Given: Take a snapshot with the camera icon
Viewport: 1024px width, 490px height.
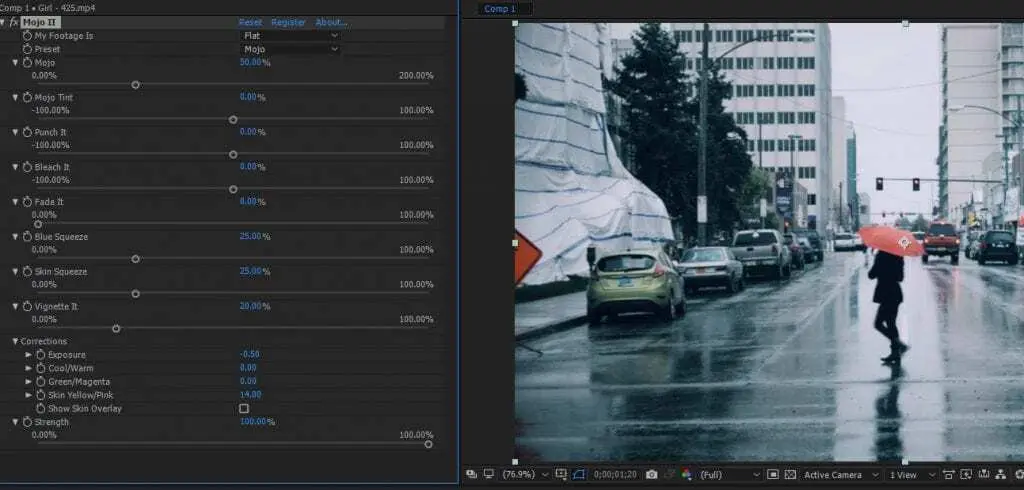Looking at the screenshot, I should coord(651,474).
